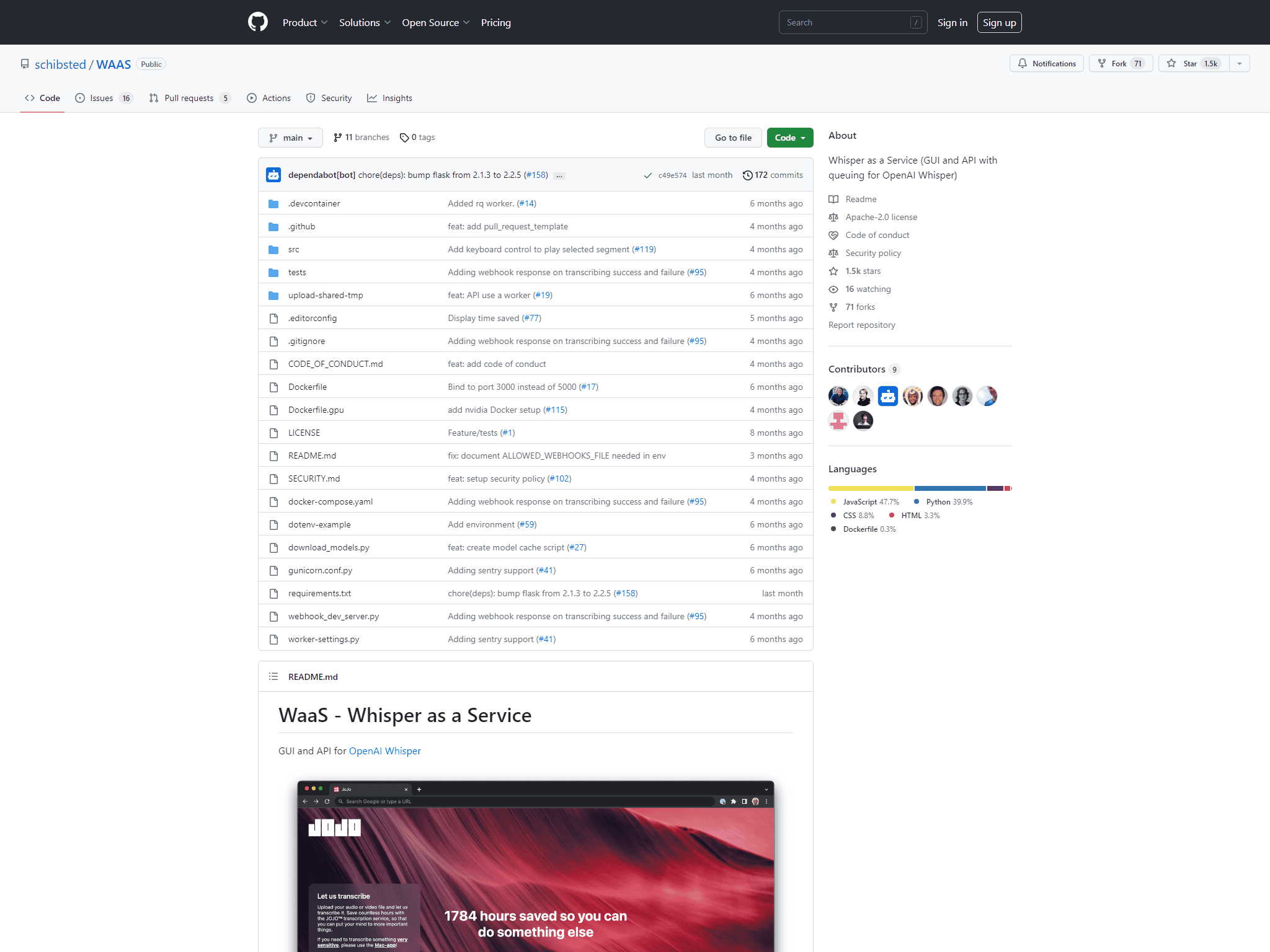Open the webhook_dev_server.py file
Viewport: 1270px width, 952px height.
click(334, 616)
